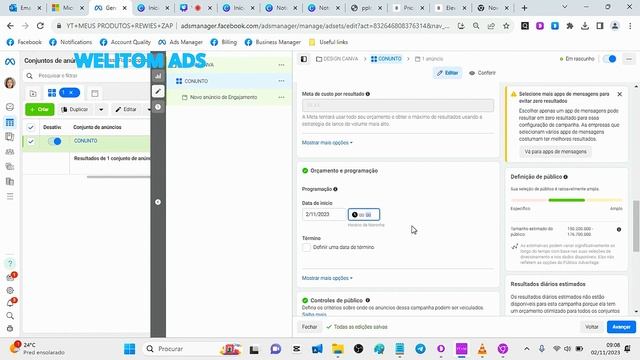Open three-dot menu for Novo anúncio de Engajamento row
640x360 pixels.
coord(281,97)
